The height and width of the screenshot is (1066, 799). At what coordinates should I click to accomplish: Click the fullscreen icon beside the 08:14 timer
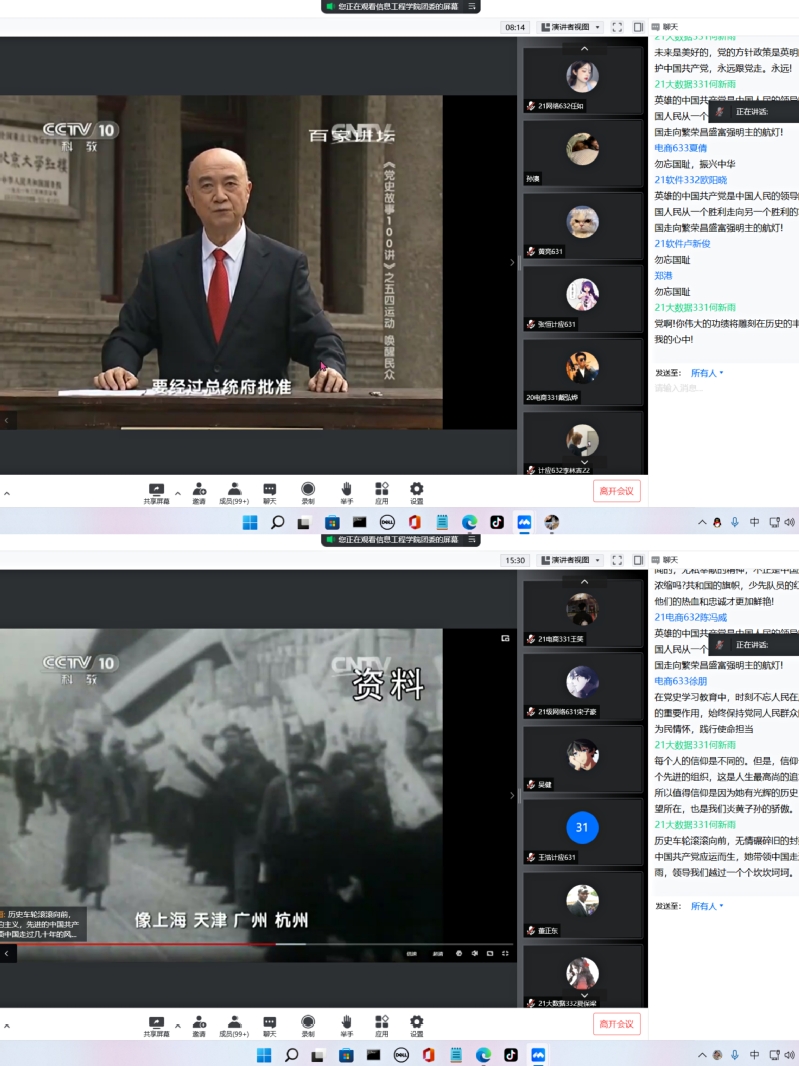tap(617, 27)
